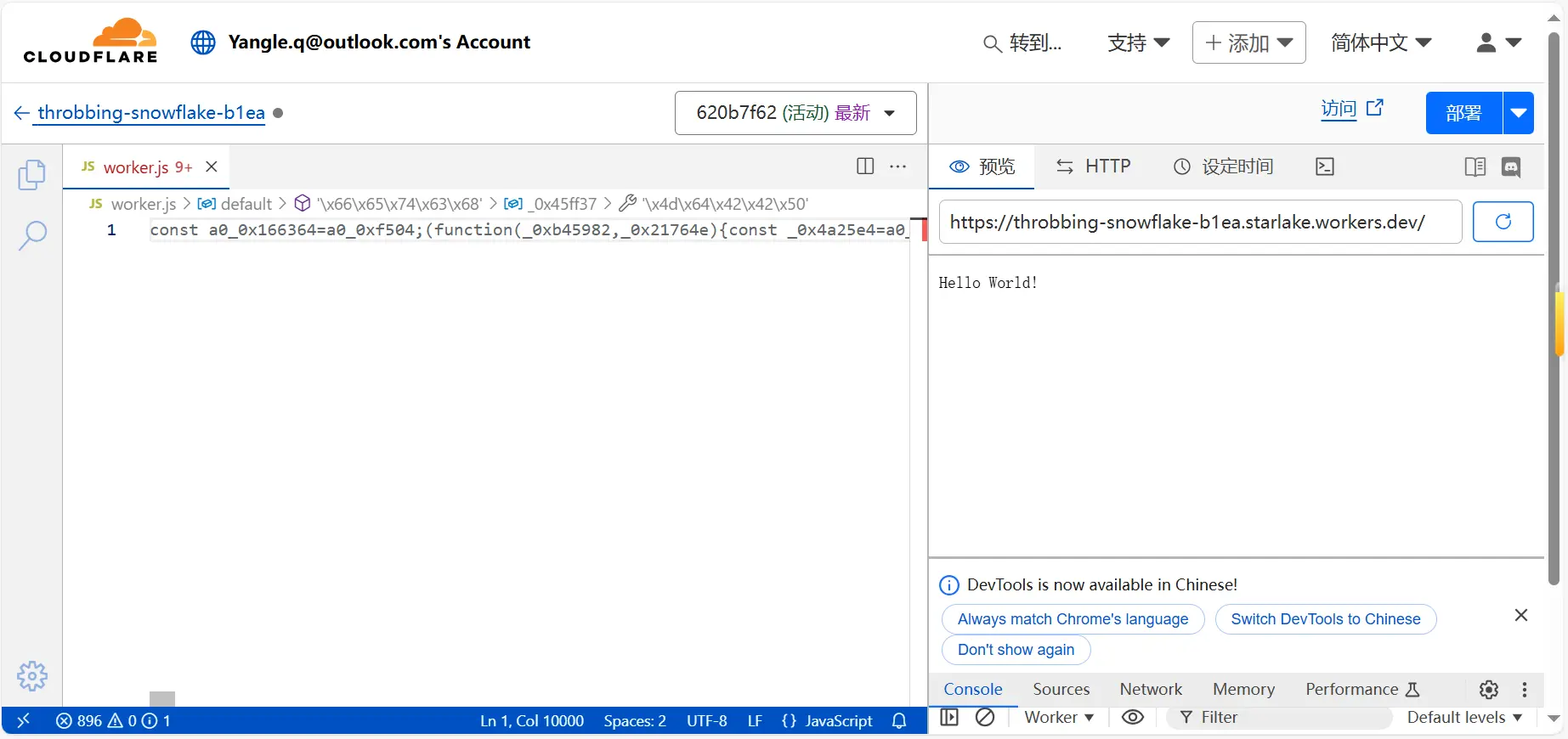
Task: Open the 简体中文 language dropdown
Action: tap(1381, 42)
